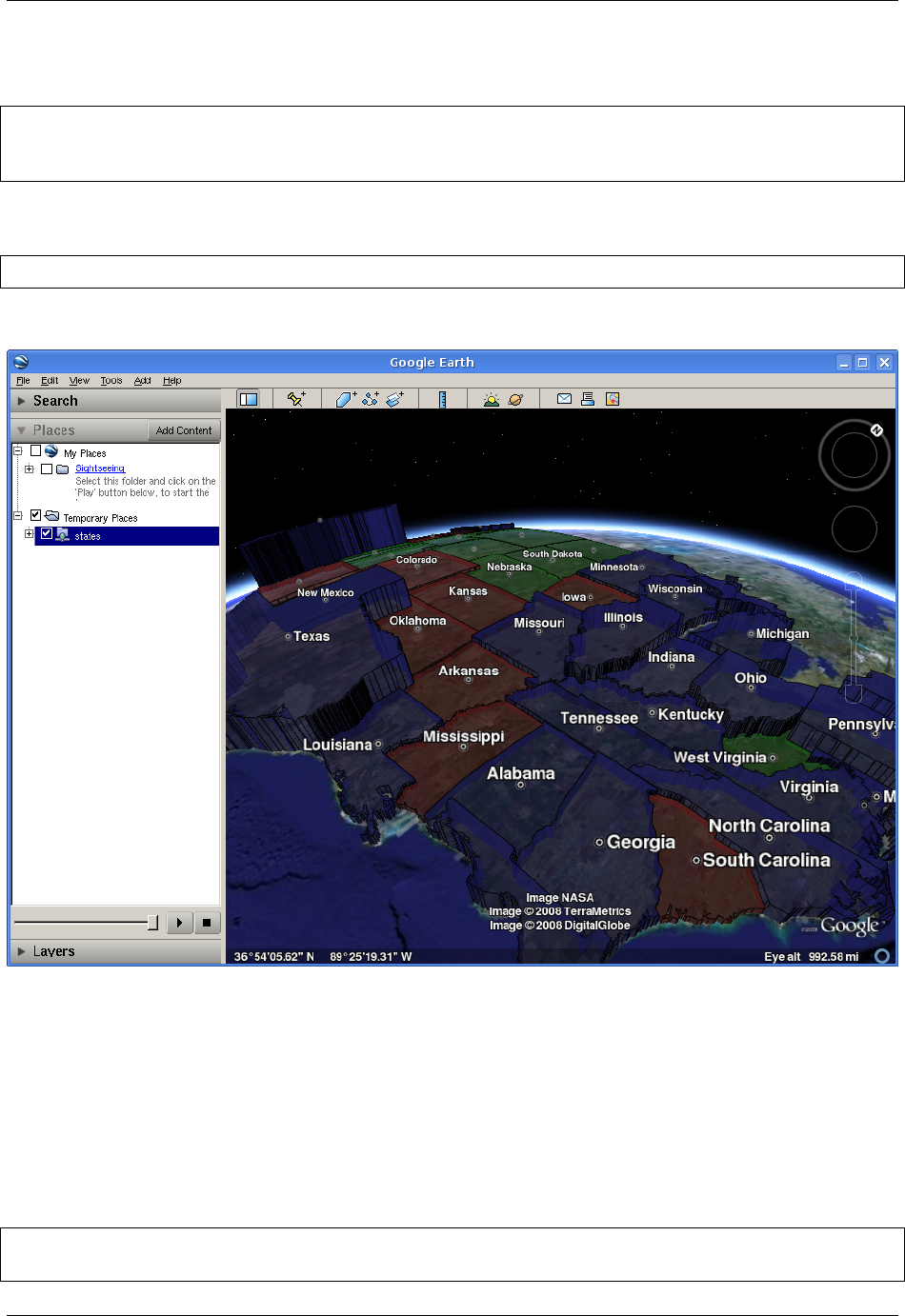Click the View in Google Maps icon
905x1316 pixels.
tap(613, 399)
